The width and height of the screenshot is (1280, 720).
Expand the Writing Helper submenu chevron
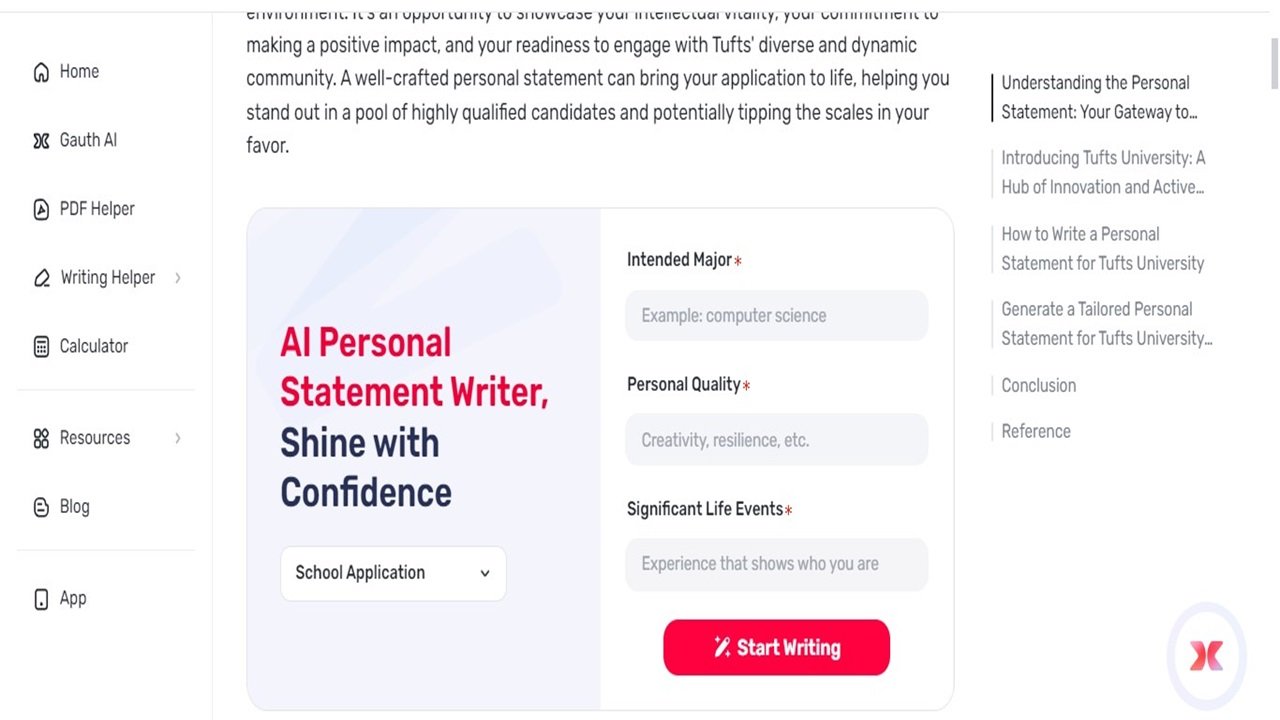click(178, 278)
